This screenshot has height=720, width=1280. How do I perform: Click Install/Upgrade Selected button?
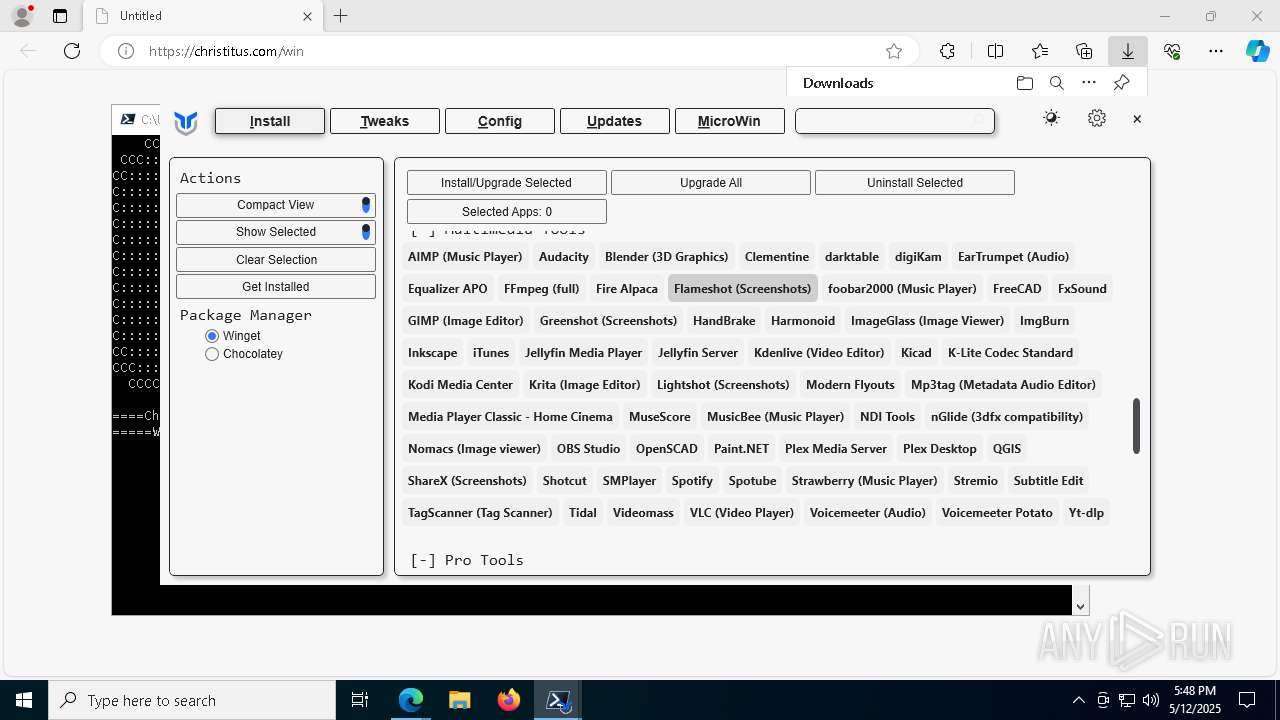[507, 183]
